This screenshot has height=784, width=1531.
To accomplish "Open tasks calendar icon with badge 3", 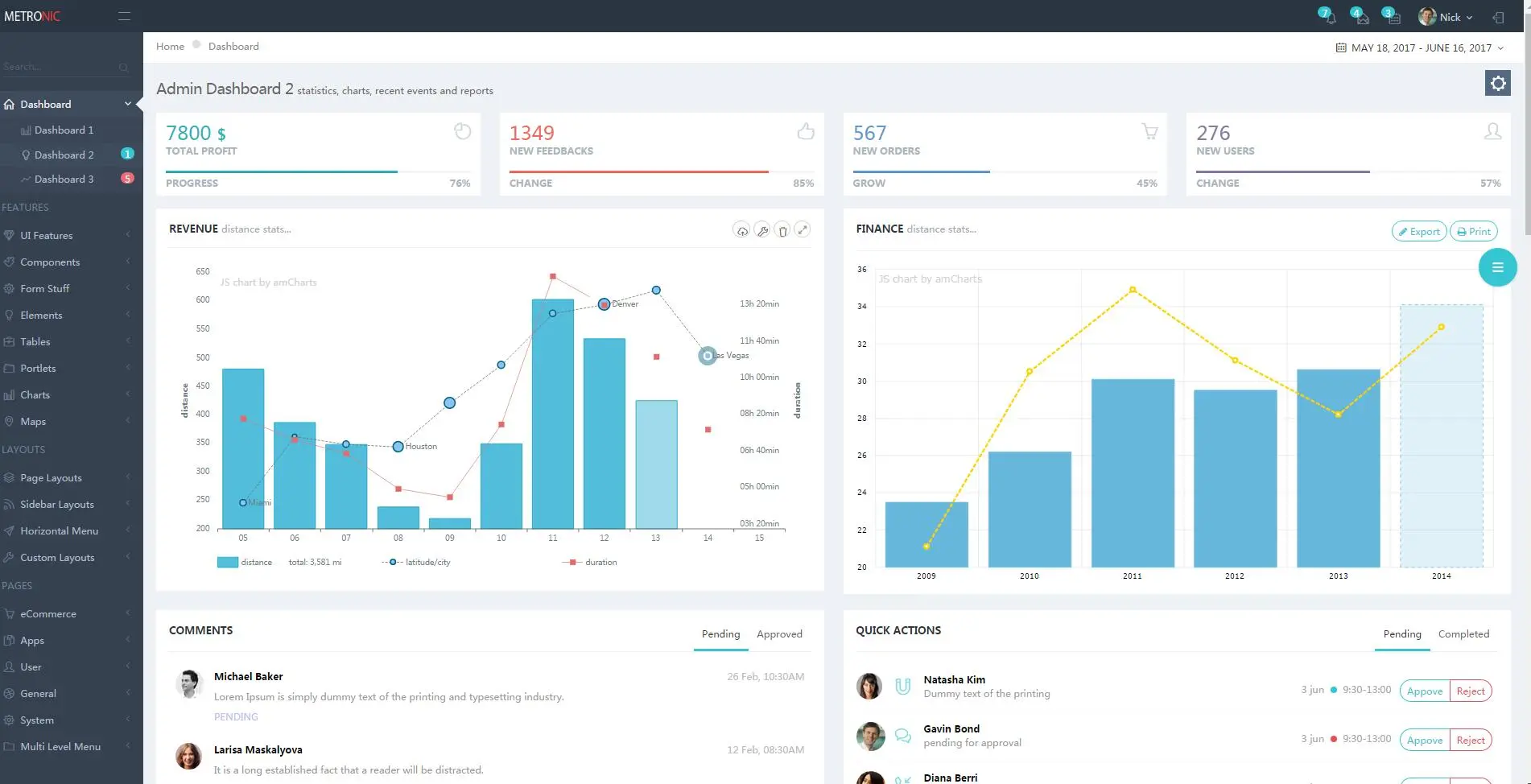I will click(x=1393, y=16).
